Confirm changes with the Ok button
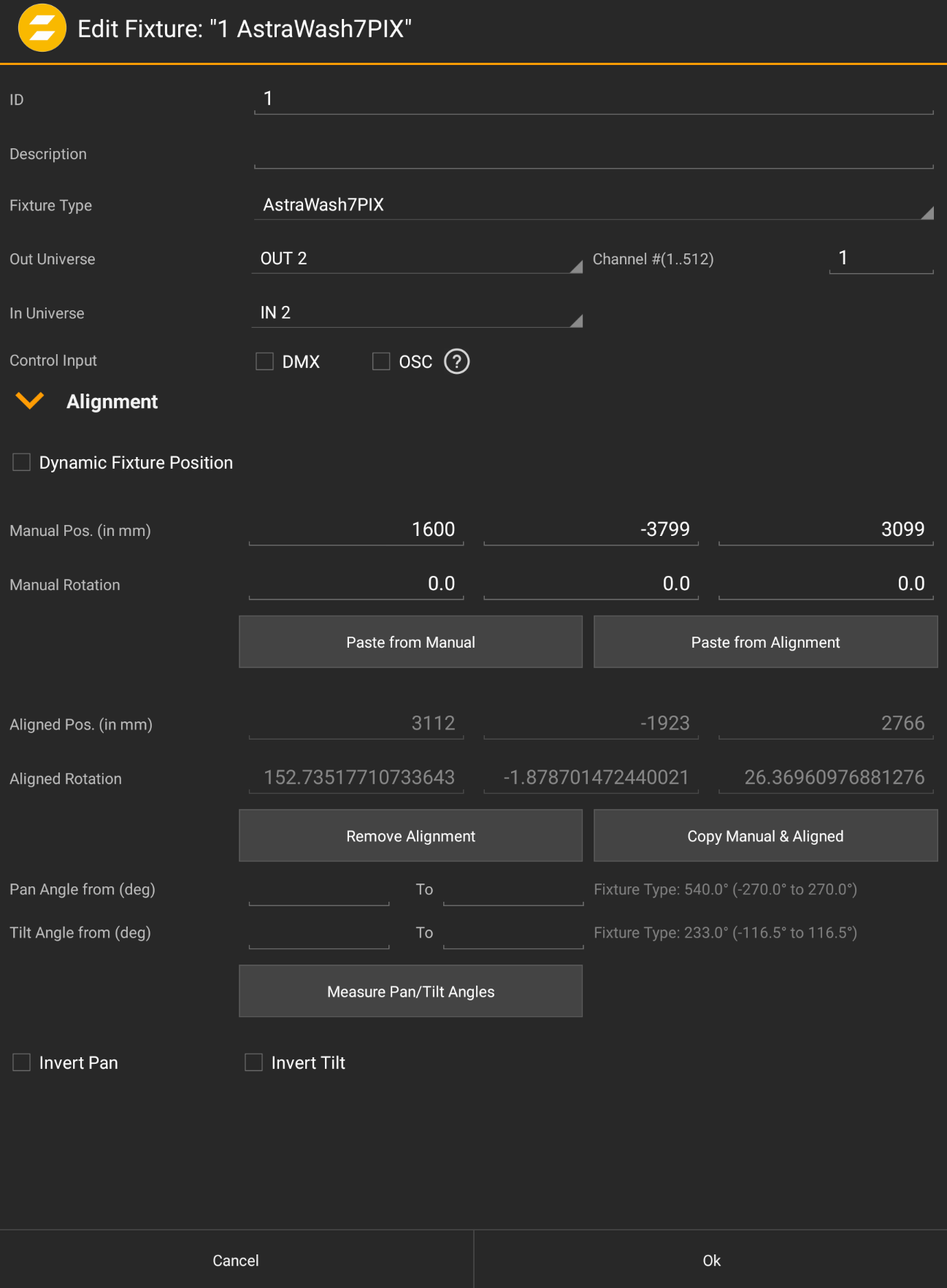Screen dimensions: 947x1288 tap(711, 1260)
